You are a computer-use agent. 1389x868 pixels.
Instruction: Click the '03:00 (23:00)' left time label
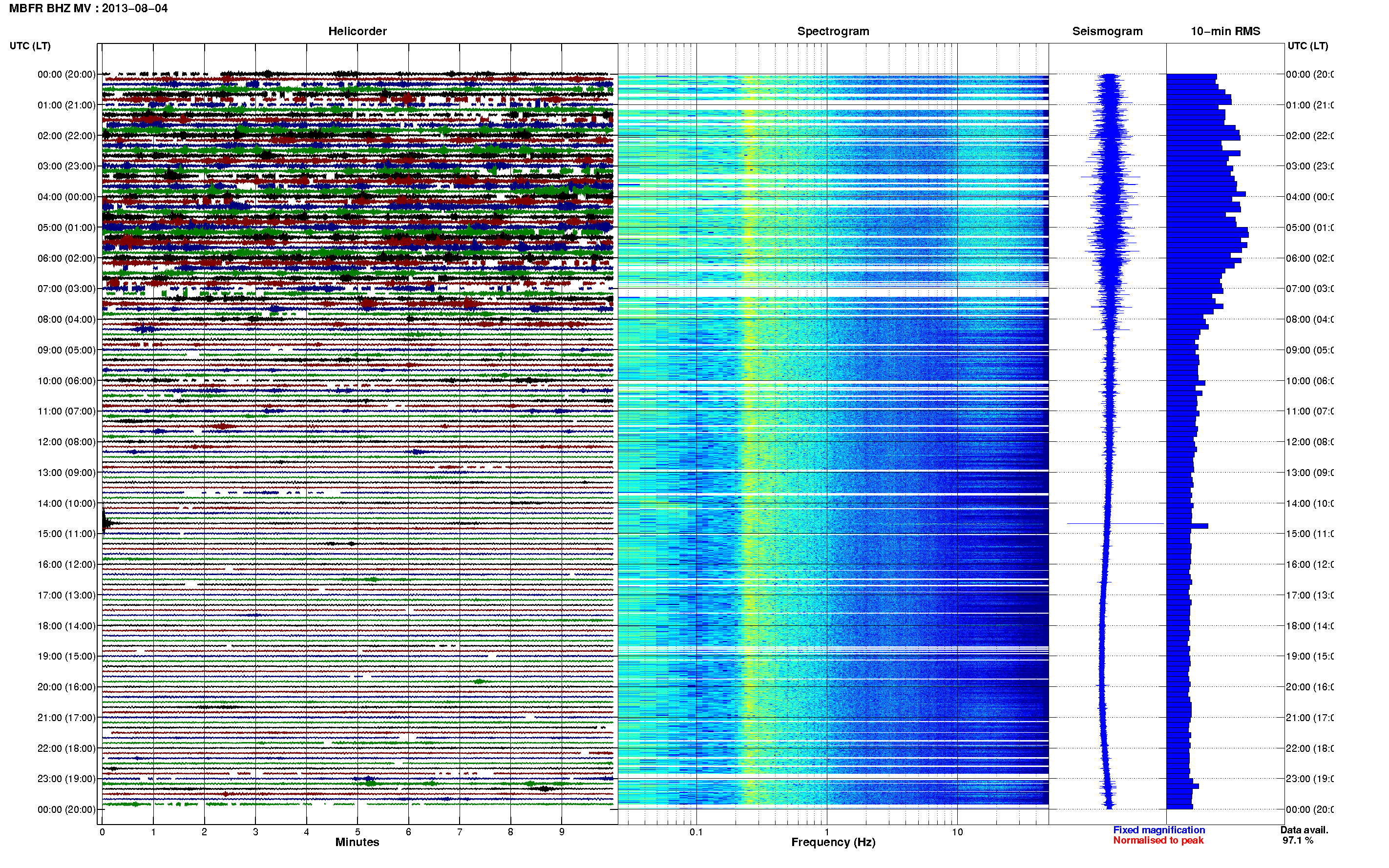[x=66, y=166]
